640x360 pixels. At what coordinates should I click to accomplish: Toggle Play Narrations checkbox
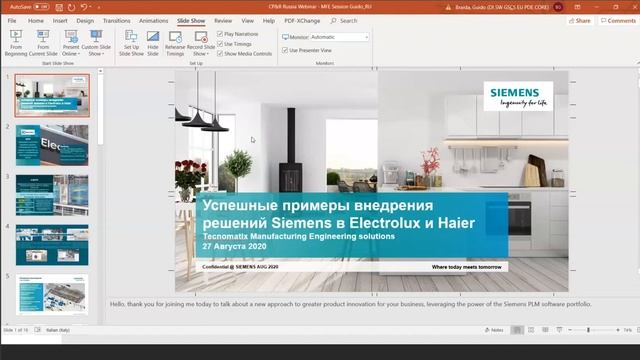[x=220, y=34]
